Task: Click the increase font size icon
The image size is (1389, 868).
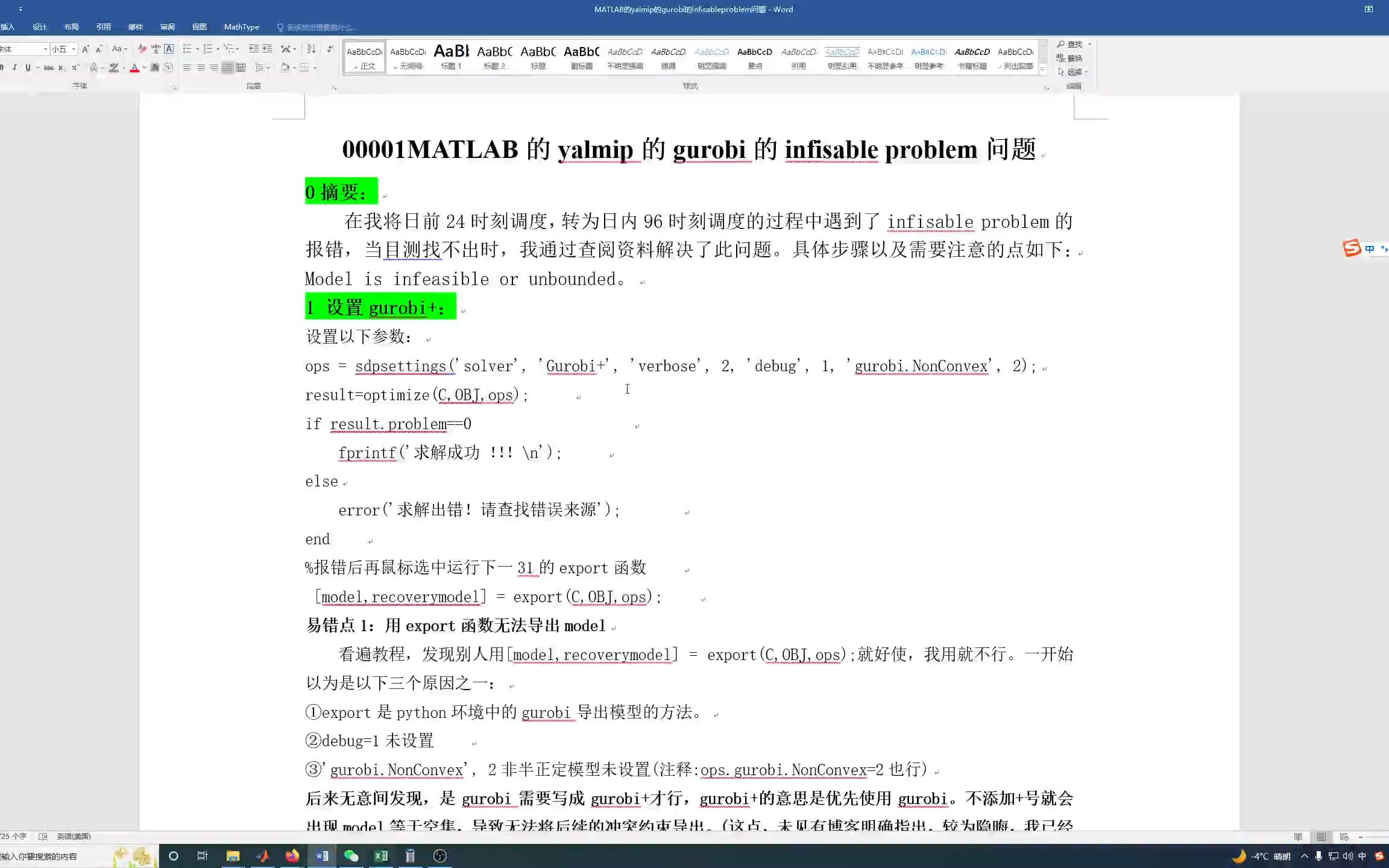Action: (85, 49)
